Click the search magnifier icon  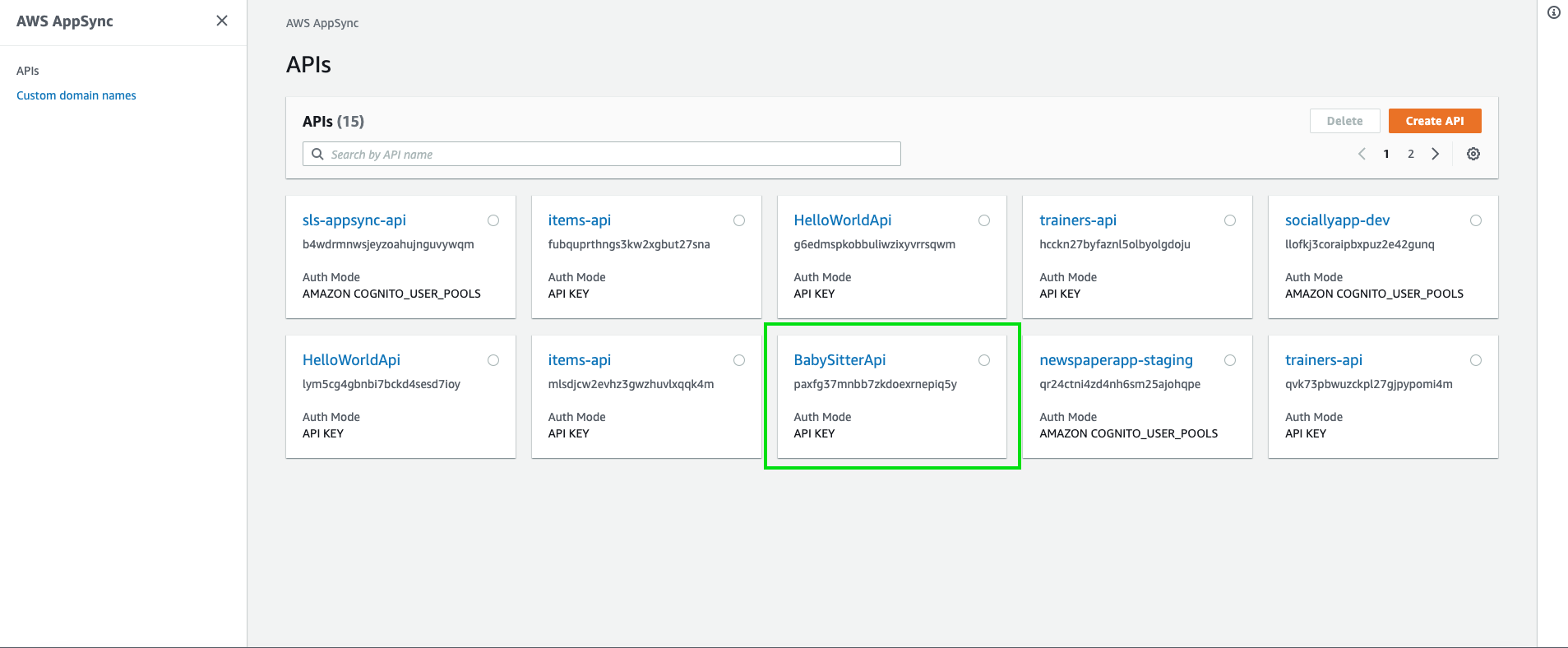click(x=317, y=154)
